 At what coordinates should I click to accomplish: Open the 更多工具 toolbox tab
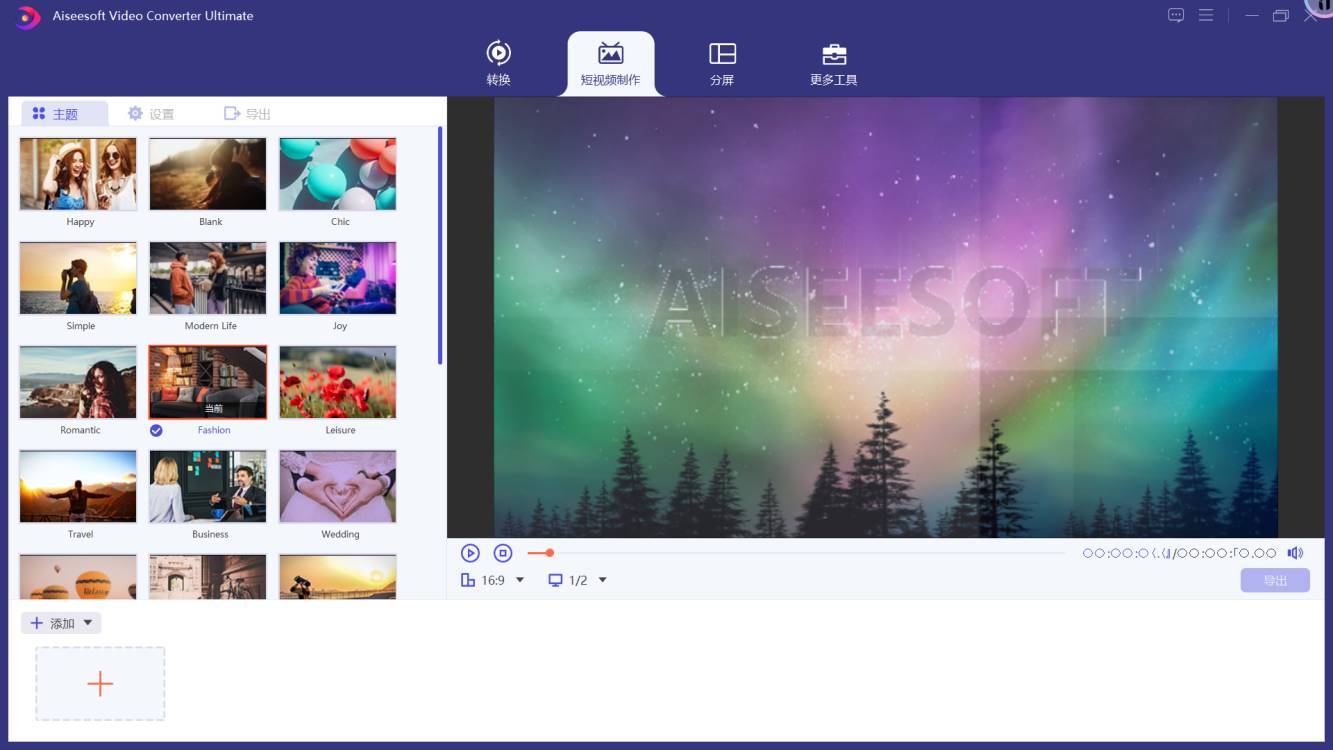[833, 63]
